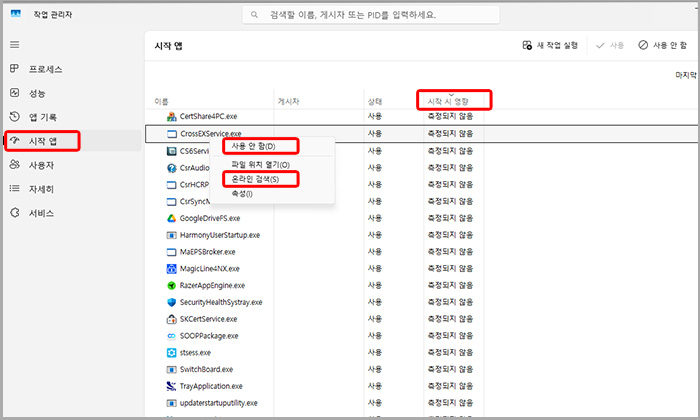Click the CsrSync row icon
The height and width of the screenshot is (420, 700).
pyautogui.click(x=171, y=202)
